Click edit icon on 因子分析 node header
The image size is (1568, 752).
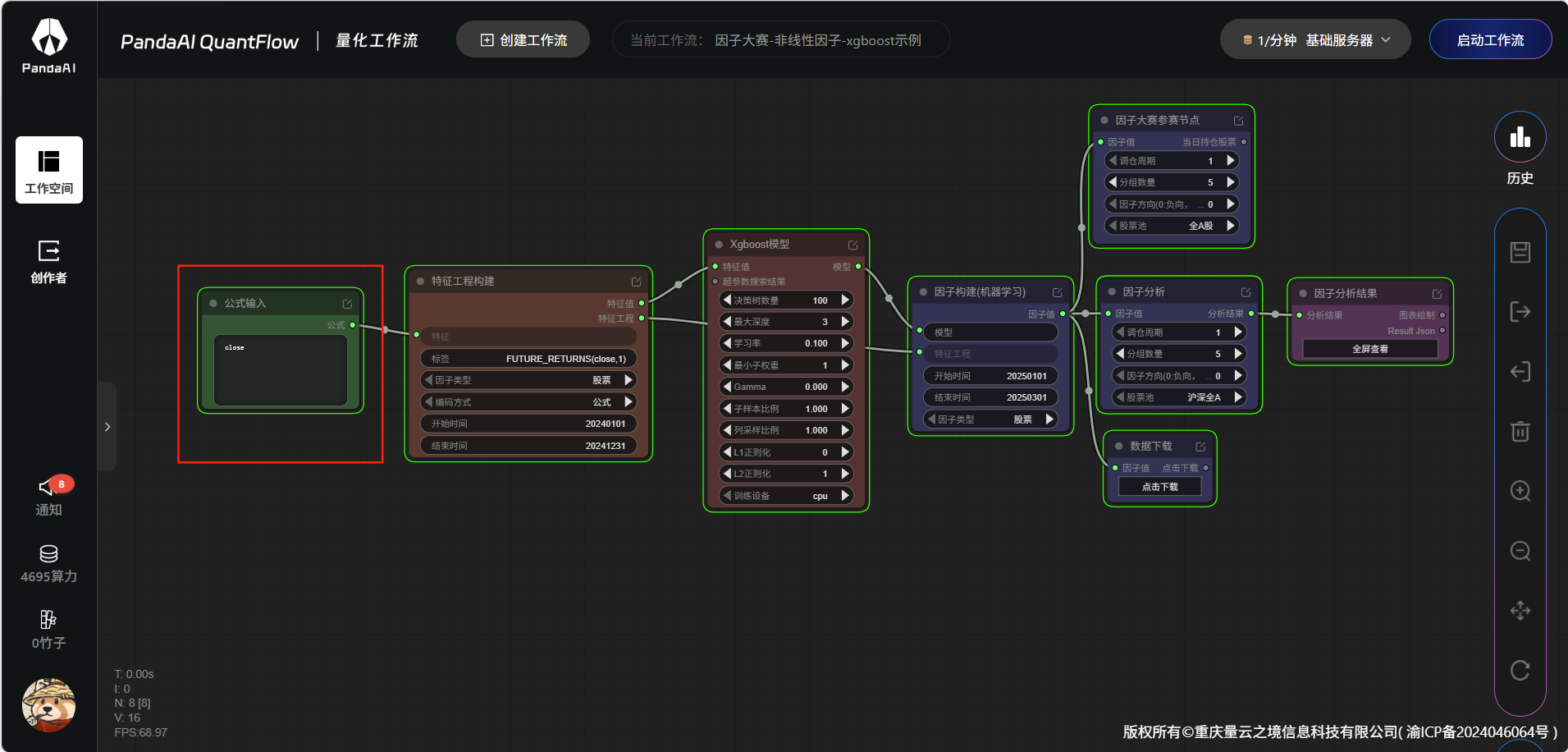tap(1246, 292)
